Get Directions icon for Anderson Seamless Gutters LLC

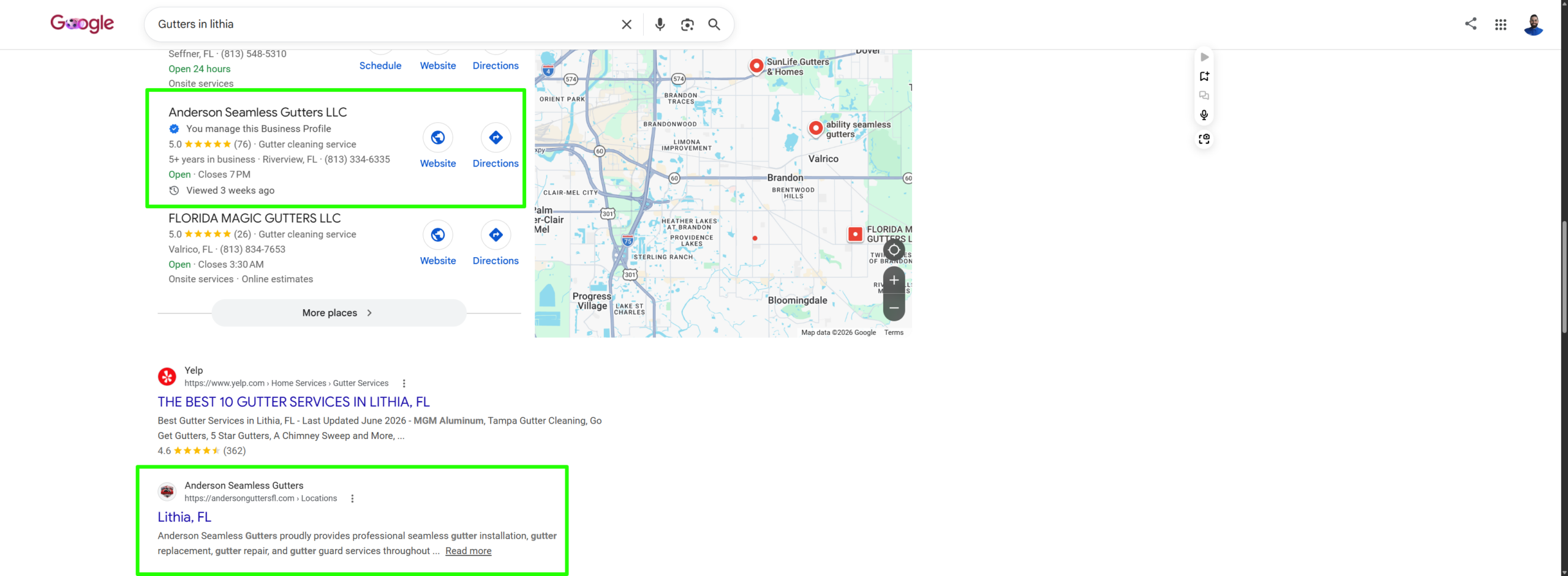point(496,138)
